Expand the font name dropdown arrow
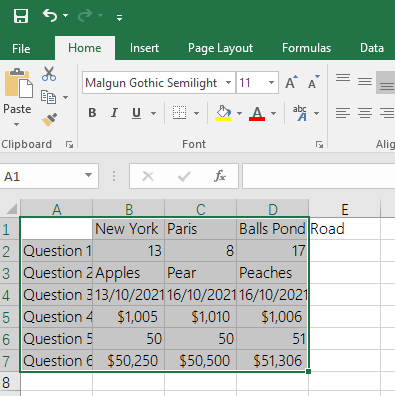The height and width of the screenshot is (396, 395). (x=229, y=82)
